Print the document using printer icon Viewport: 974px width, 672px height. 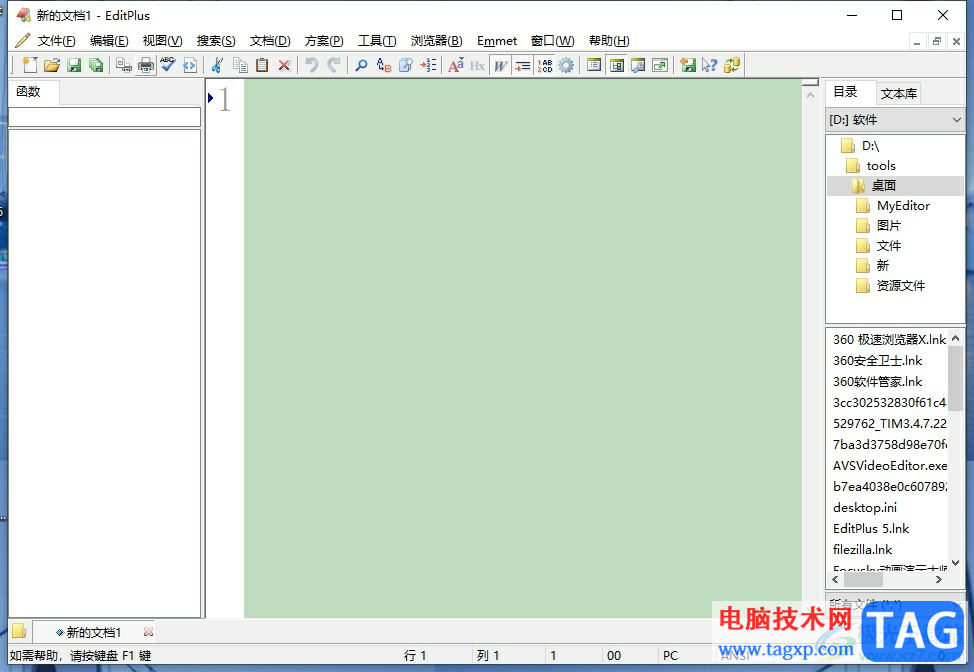[x=146, y=65]
